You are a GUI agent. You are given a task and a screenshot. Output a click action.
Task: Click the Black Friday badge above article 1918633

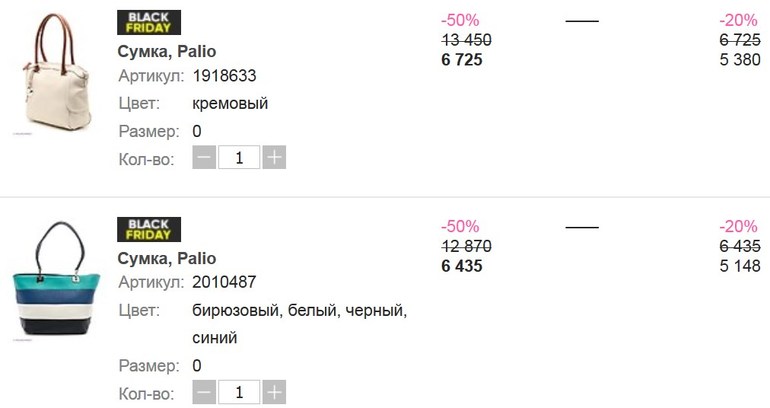click(149, 22)
